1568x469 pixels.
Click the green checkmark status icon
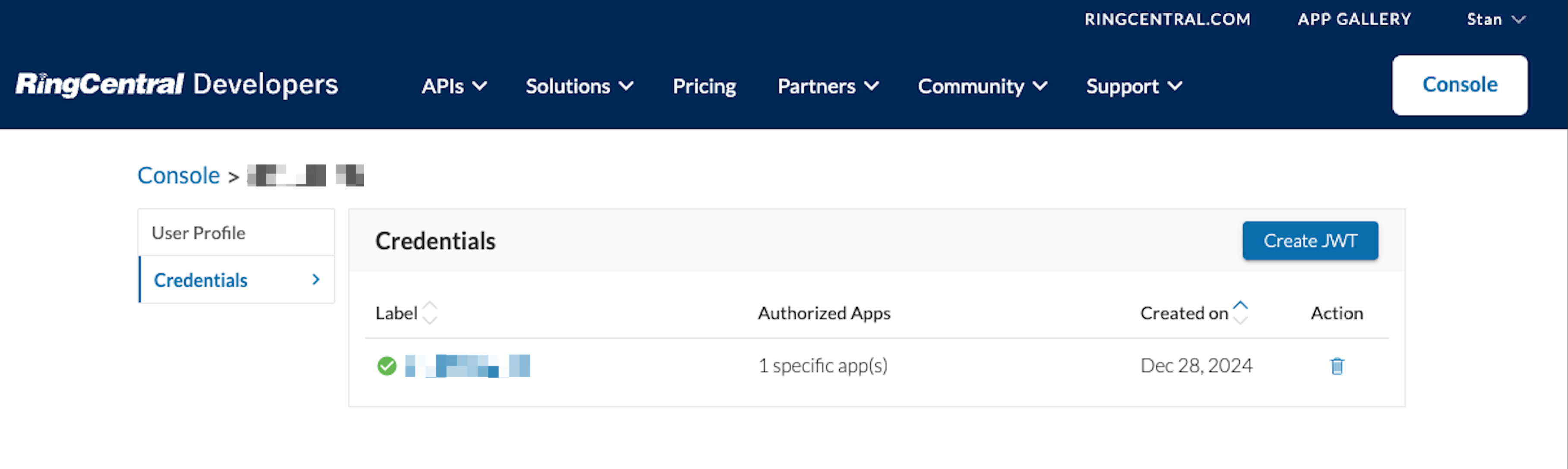pyautogui.click(x=387, y=366)
